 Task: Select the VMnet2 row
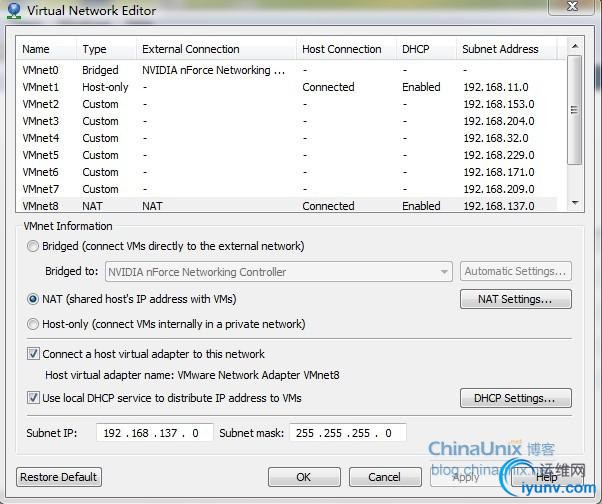(286, 104)
